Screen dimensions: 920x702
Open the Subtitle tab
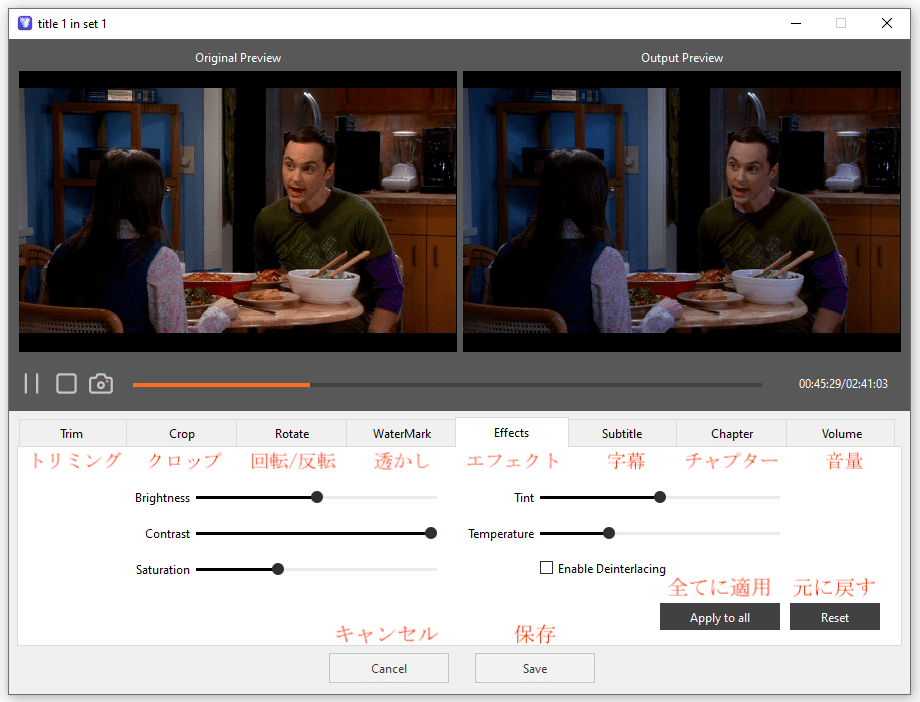[x=622, y=434]
